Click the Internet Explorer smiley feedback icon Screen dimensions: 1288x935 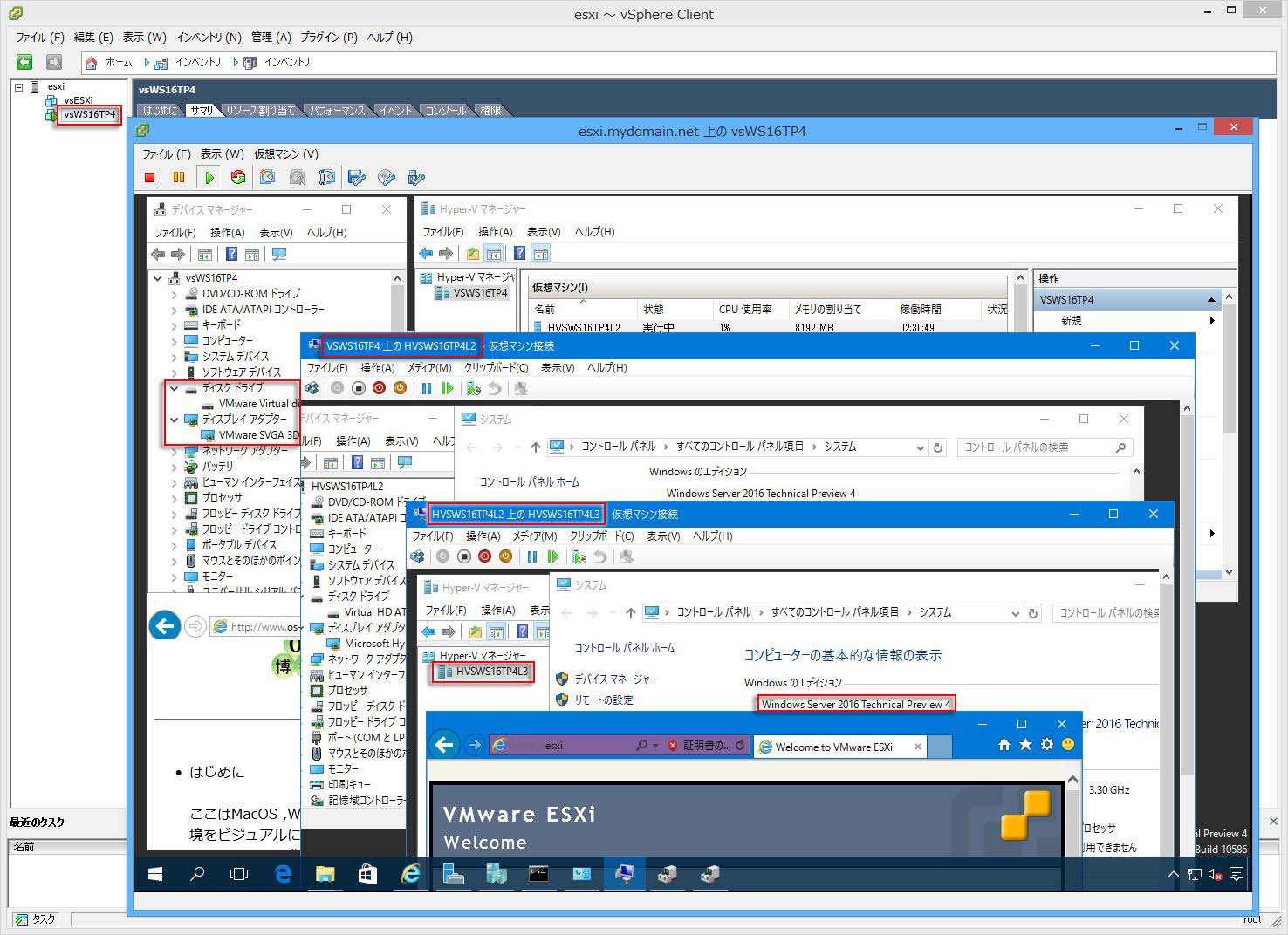pyautogui.click(x=1067, y=744)
